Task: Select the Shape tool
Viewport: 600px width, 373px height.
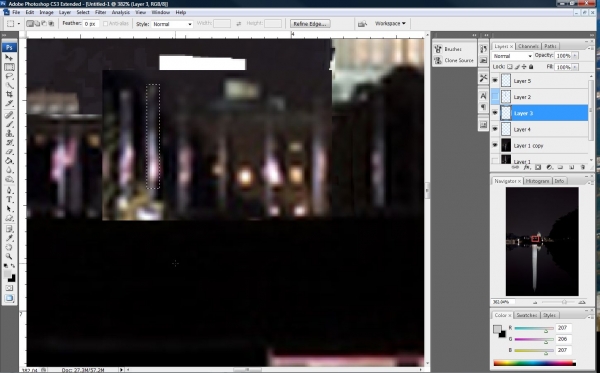Action: click(x=9, y=218)
